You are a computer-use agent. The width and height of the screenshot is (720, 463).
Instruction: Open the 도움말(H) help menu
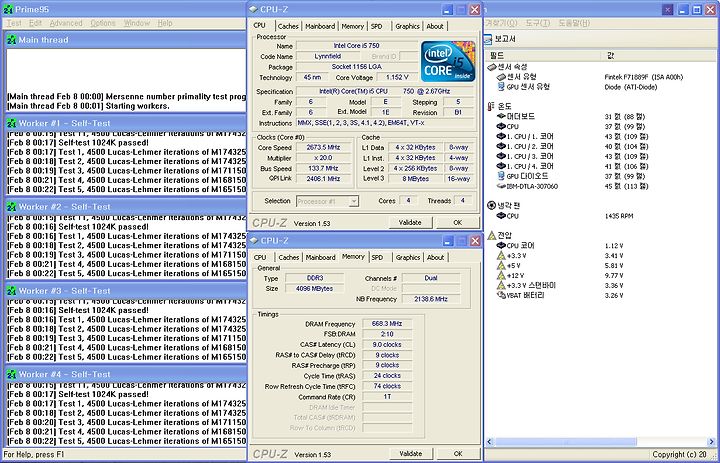point(574,23)
